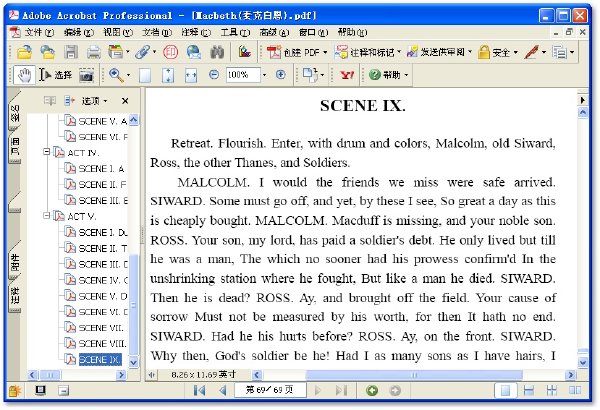The width and height of the screenshot is (600, 410).
Task: Click the Zoom In plus button
Action: 280,74
